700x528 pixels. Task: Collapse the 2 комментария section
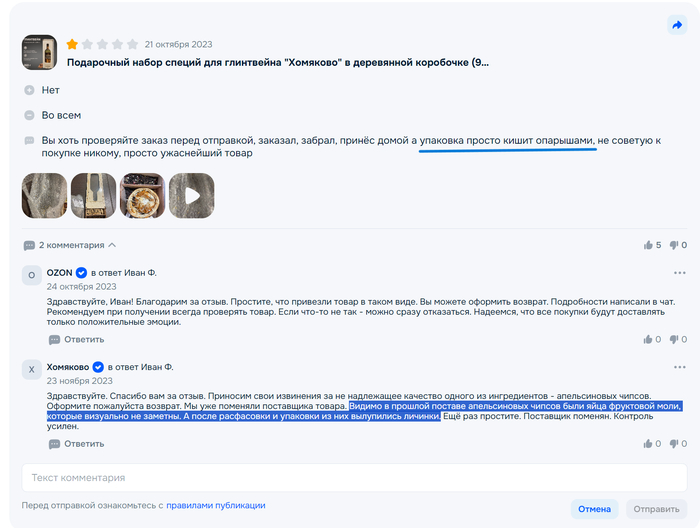[70, 245]
